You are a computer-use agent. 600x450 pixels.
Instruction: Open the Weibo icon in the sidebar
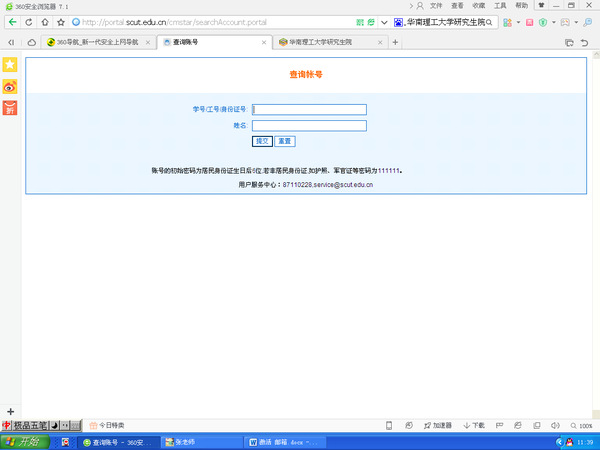point(10,86)
